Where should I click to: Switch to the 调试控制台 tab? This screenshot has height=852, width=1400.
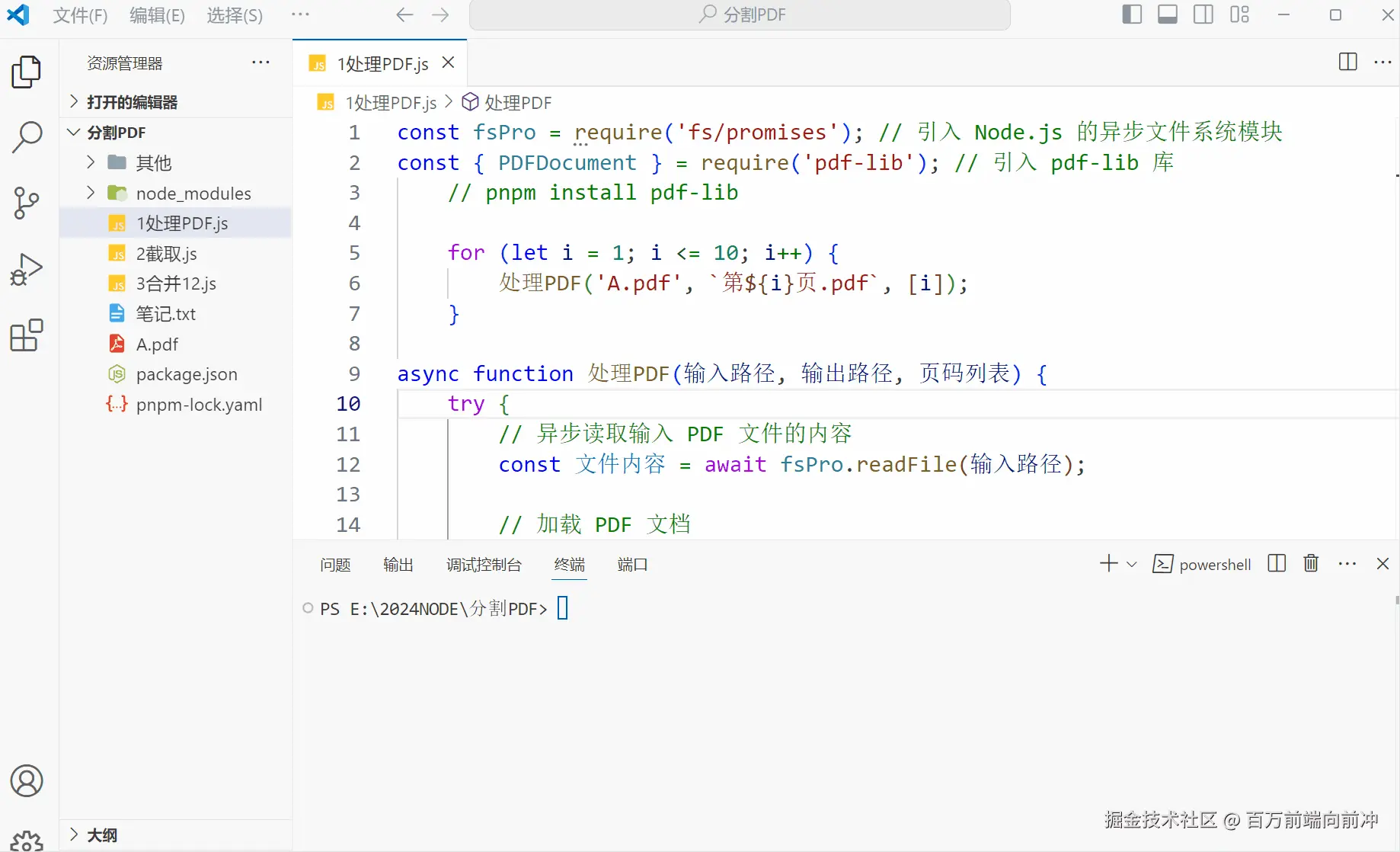pos(483,565)
